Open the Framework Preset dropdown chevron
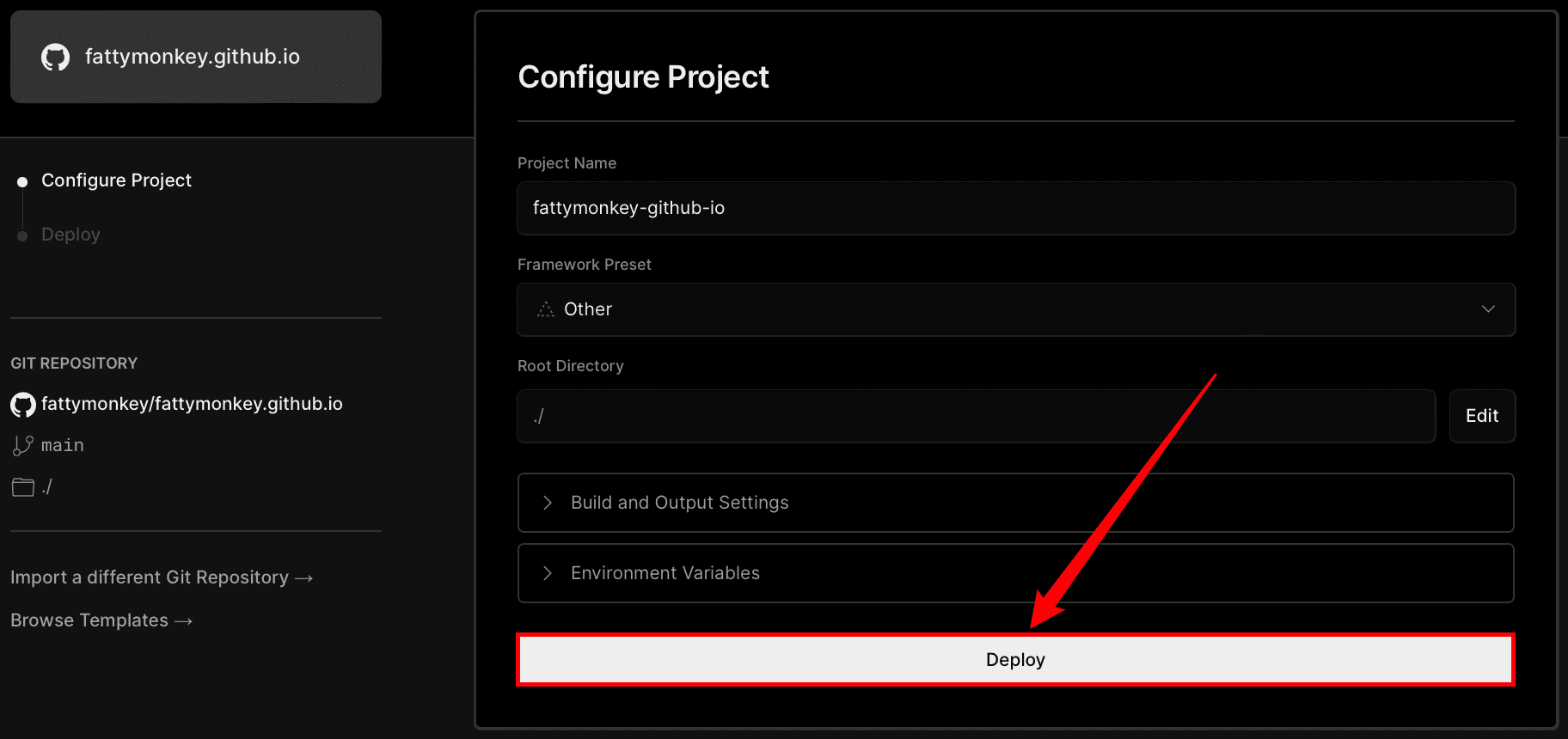Viewport: 1568px width, 739px height. click(x=1488, y=308)
